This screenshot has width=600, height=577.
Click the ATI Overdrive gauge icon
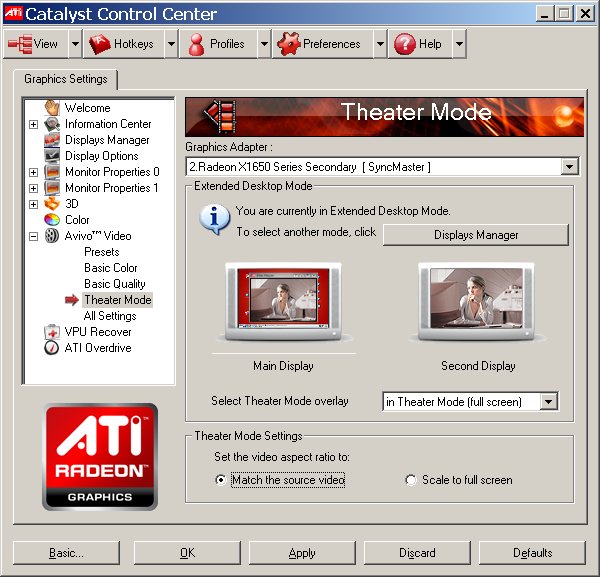pos(52,348)
